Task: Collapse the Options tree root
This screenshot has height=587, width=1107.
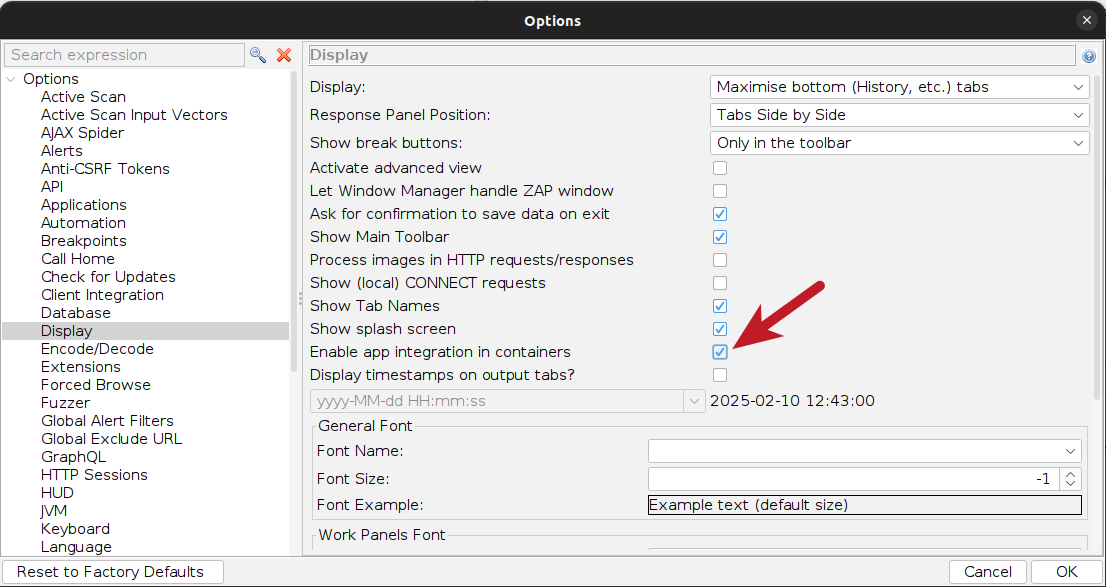Action: coord(11,79)
